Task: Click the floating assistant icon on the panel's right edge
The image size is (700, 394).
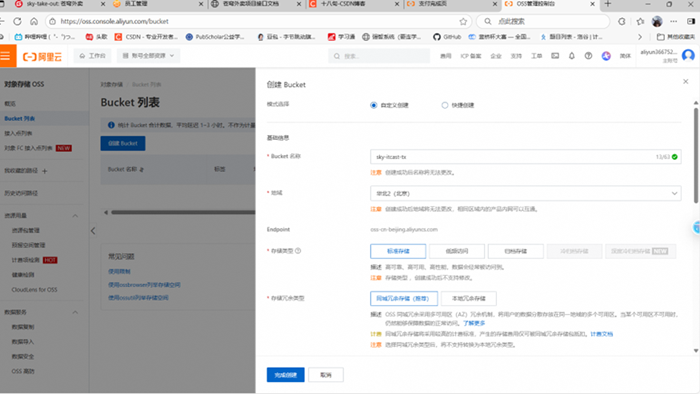Action: pos(696,227)
